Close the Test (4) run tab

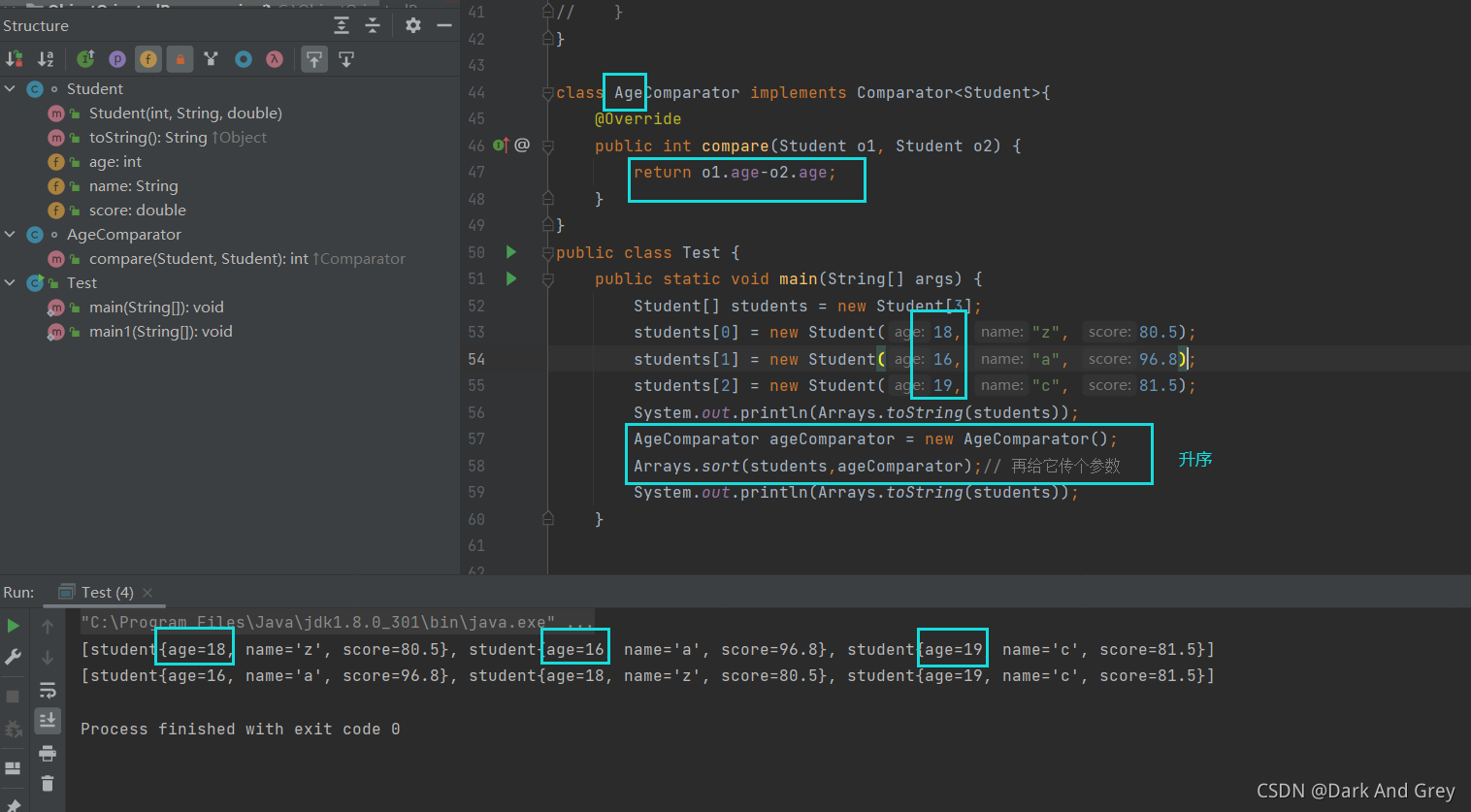pos(147,592)
